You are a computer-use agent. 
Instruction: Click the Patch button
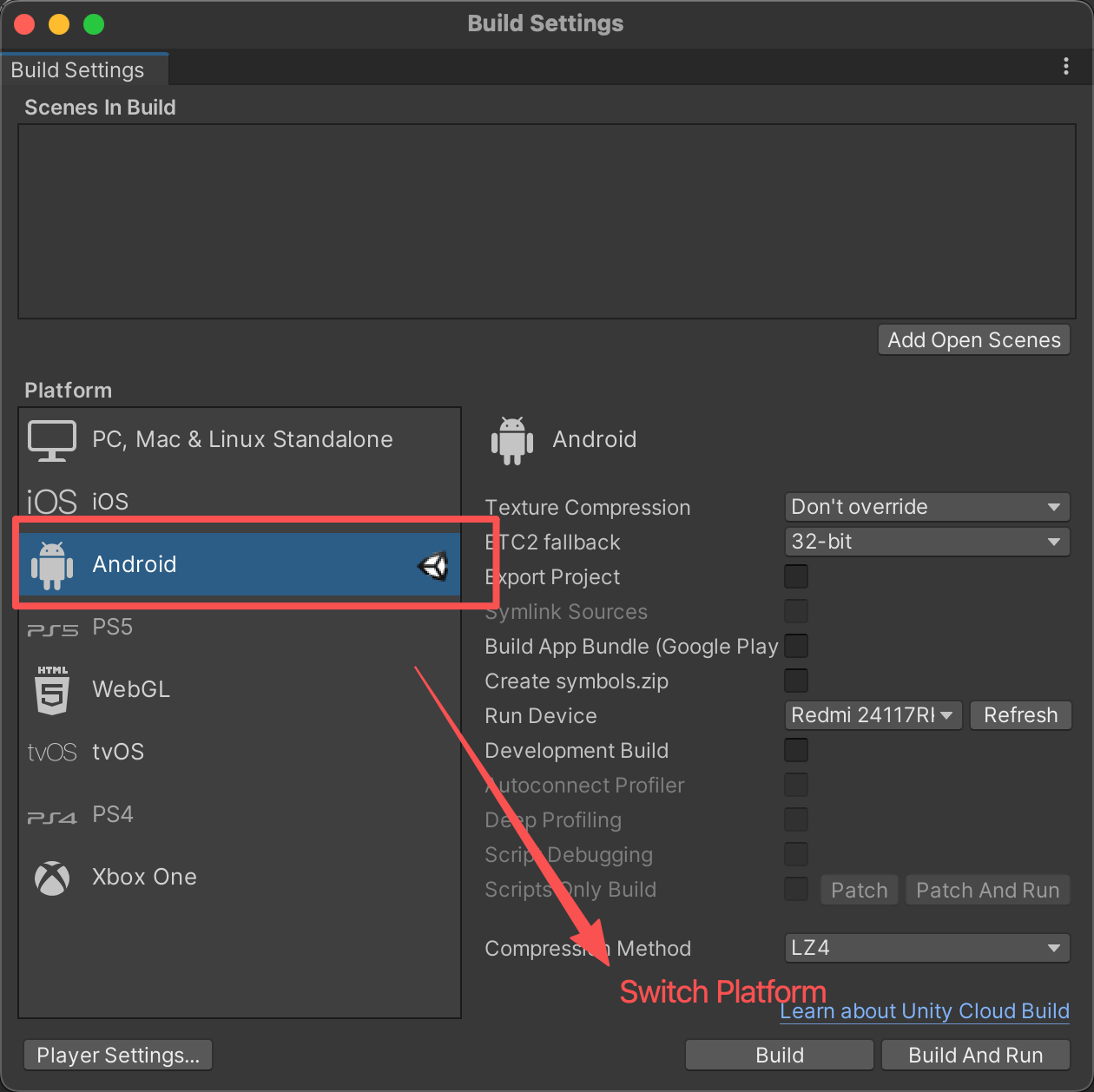tap(859, 890)
